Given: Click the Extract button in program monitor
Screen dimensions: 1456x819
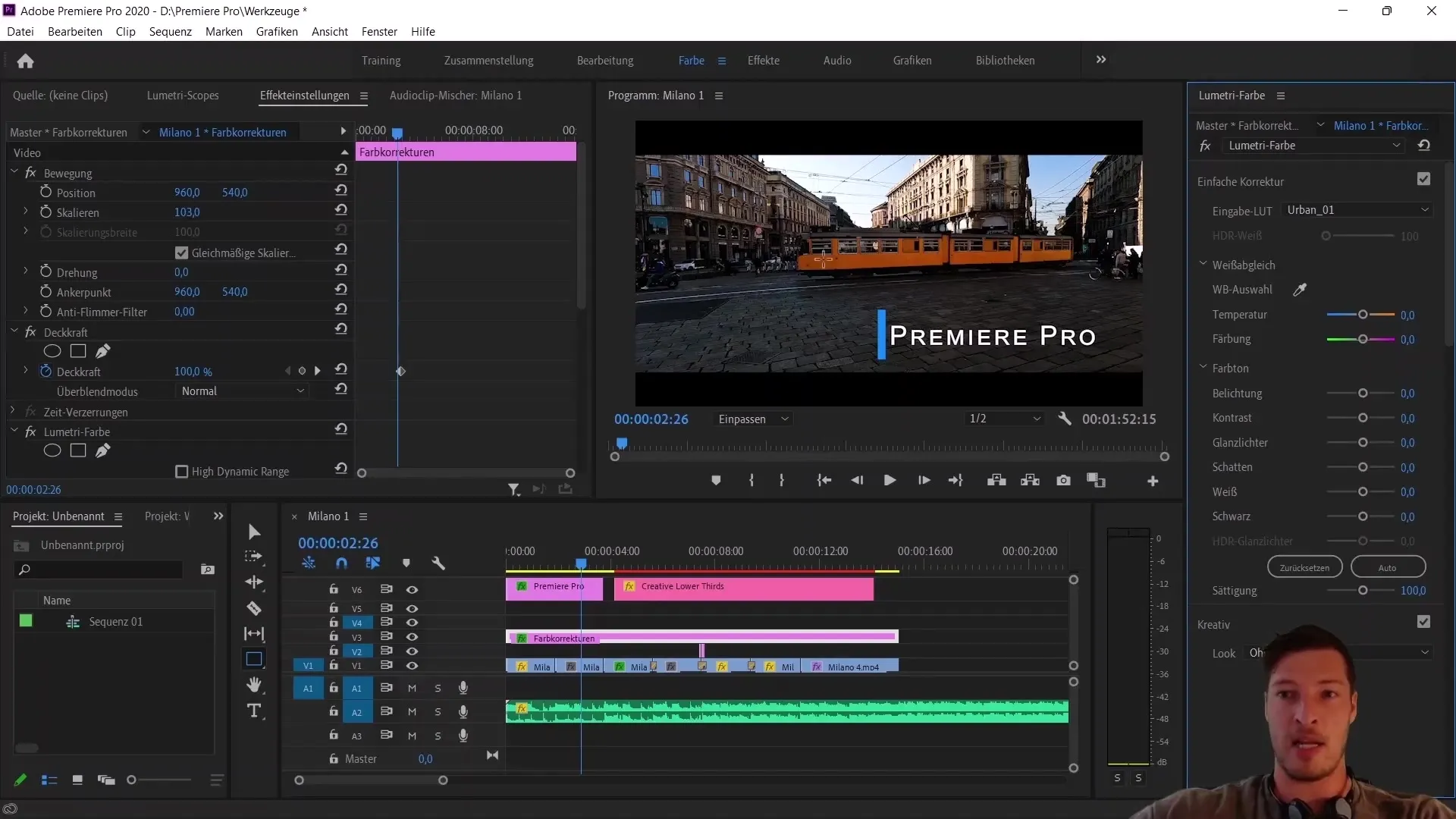Looking at the screenshot, I should tap(1030, 480).
